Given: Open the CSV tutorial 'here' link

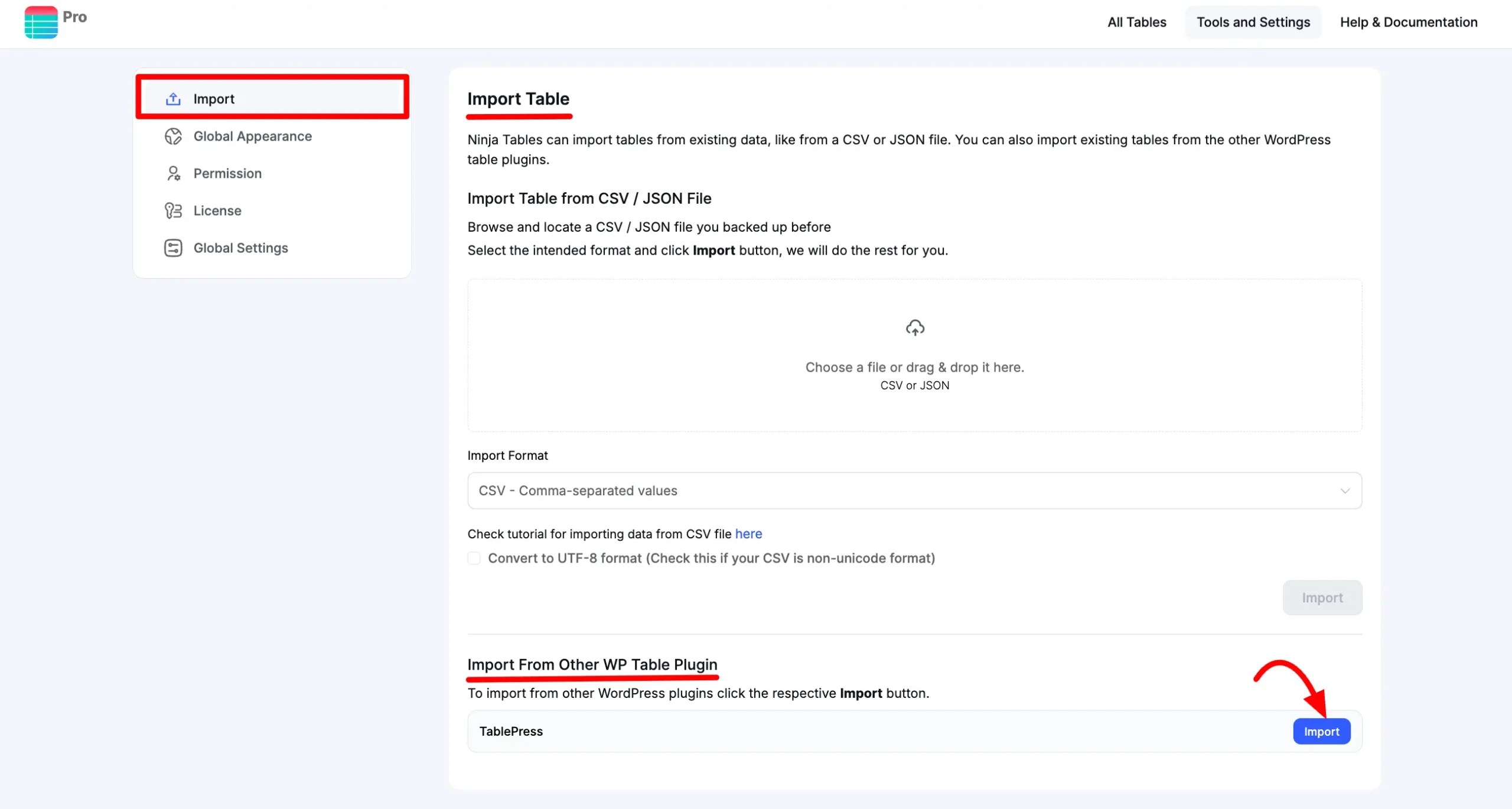Looking at the screenshot, I should click(x=748, y=534).
